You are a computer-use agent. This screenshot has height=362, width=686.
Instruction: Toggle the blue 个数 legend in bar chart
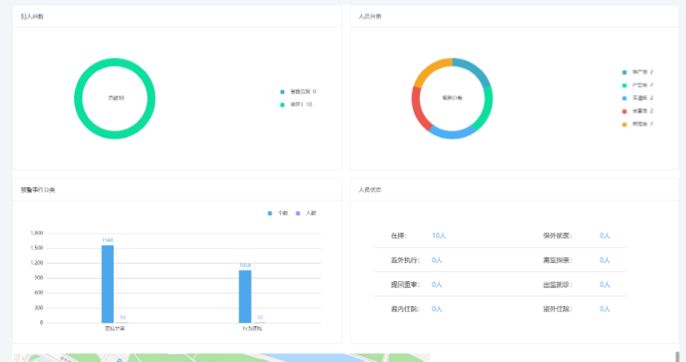point(278,213)
